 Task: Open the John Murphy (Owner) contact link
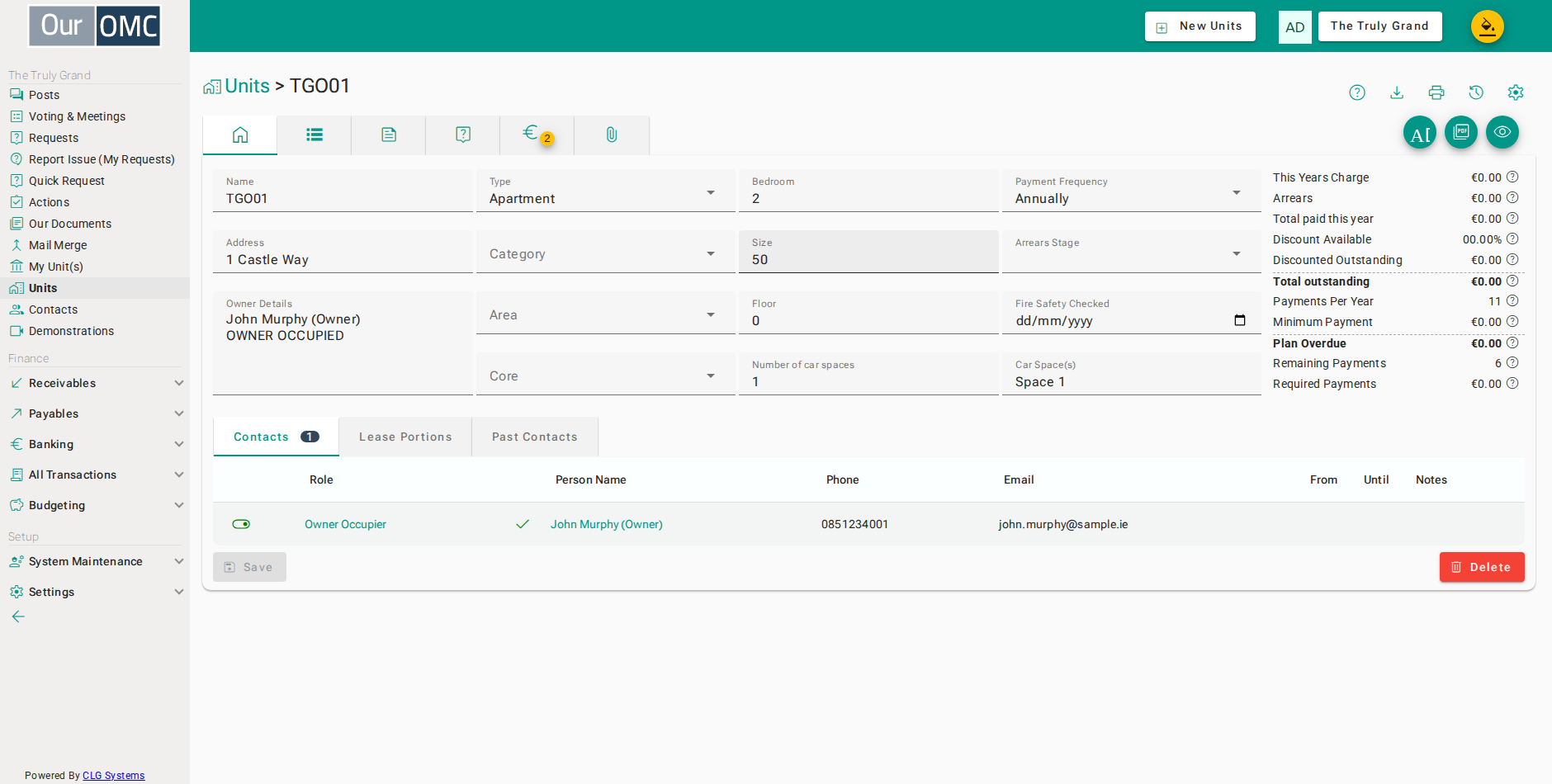[x=606, y=524]
